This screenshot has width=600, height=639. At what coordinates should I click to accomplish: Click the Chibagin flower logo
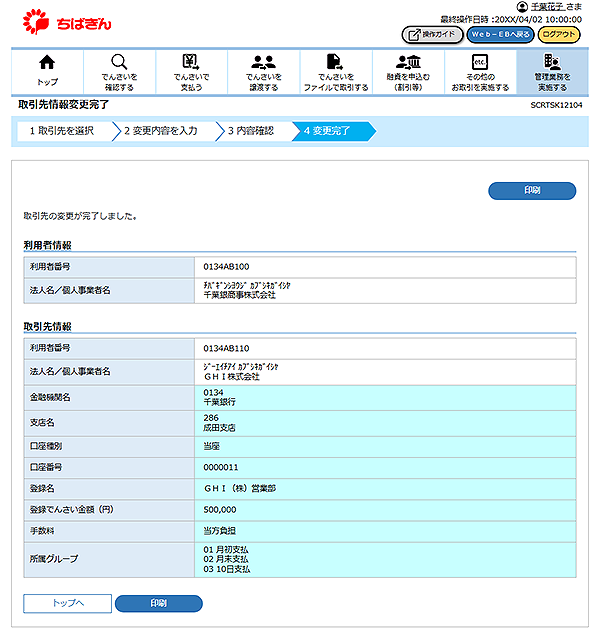tap(36, 22)
